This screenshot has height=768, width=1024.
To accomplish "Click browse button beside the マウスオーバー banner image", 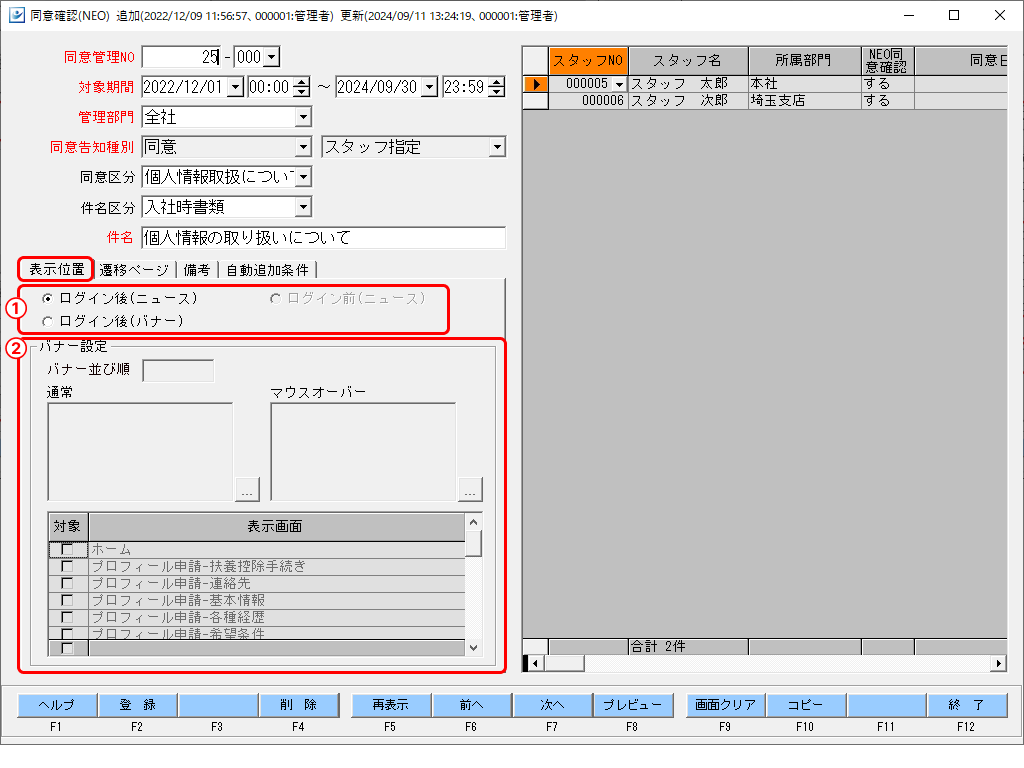I will pos(470,489).
